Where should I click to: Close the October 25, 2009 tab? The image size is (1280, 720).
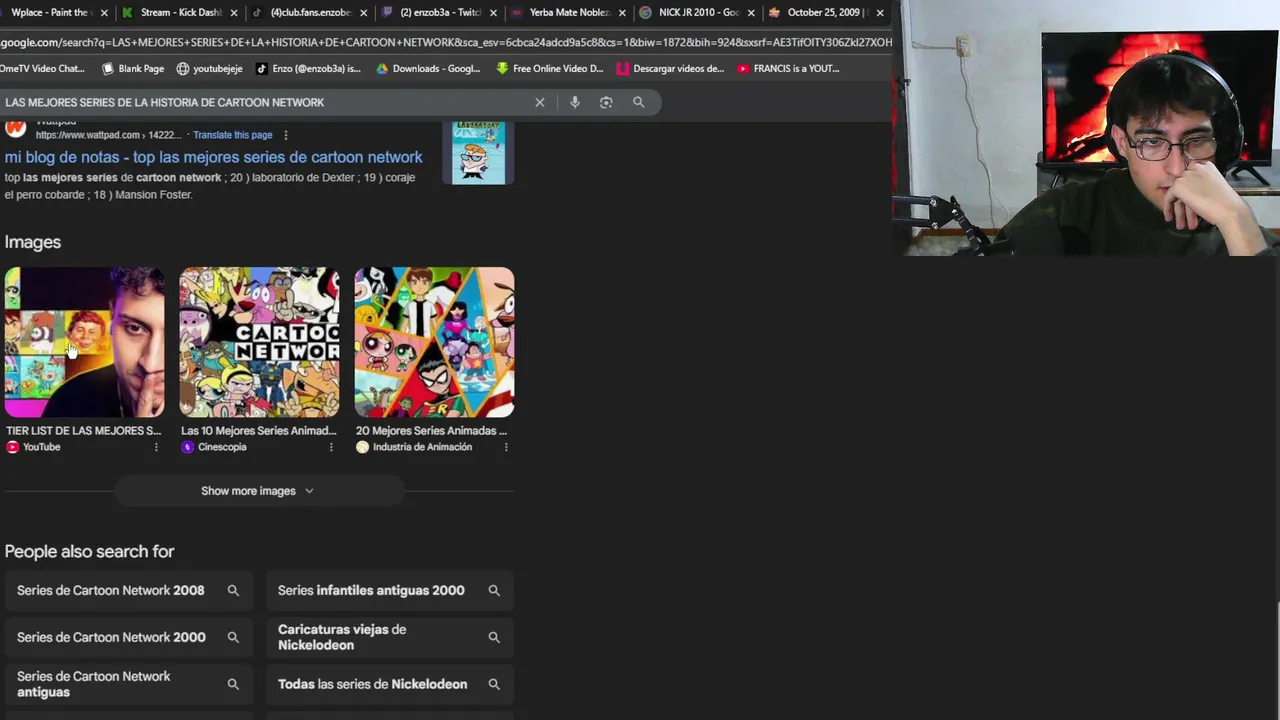point(880,13)
